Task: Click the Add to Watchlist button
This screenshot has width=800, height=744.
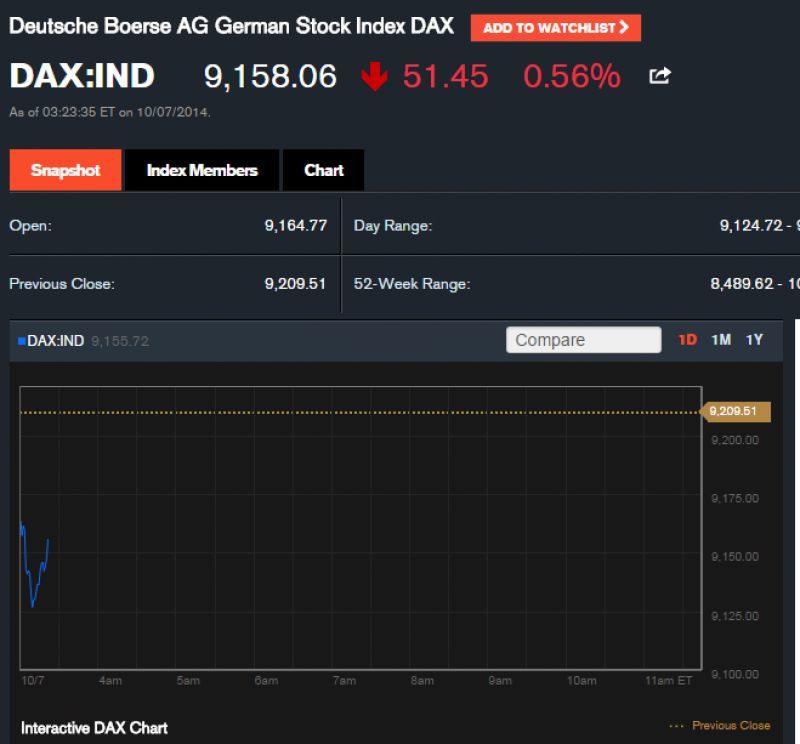Action: (556, 28)
